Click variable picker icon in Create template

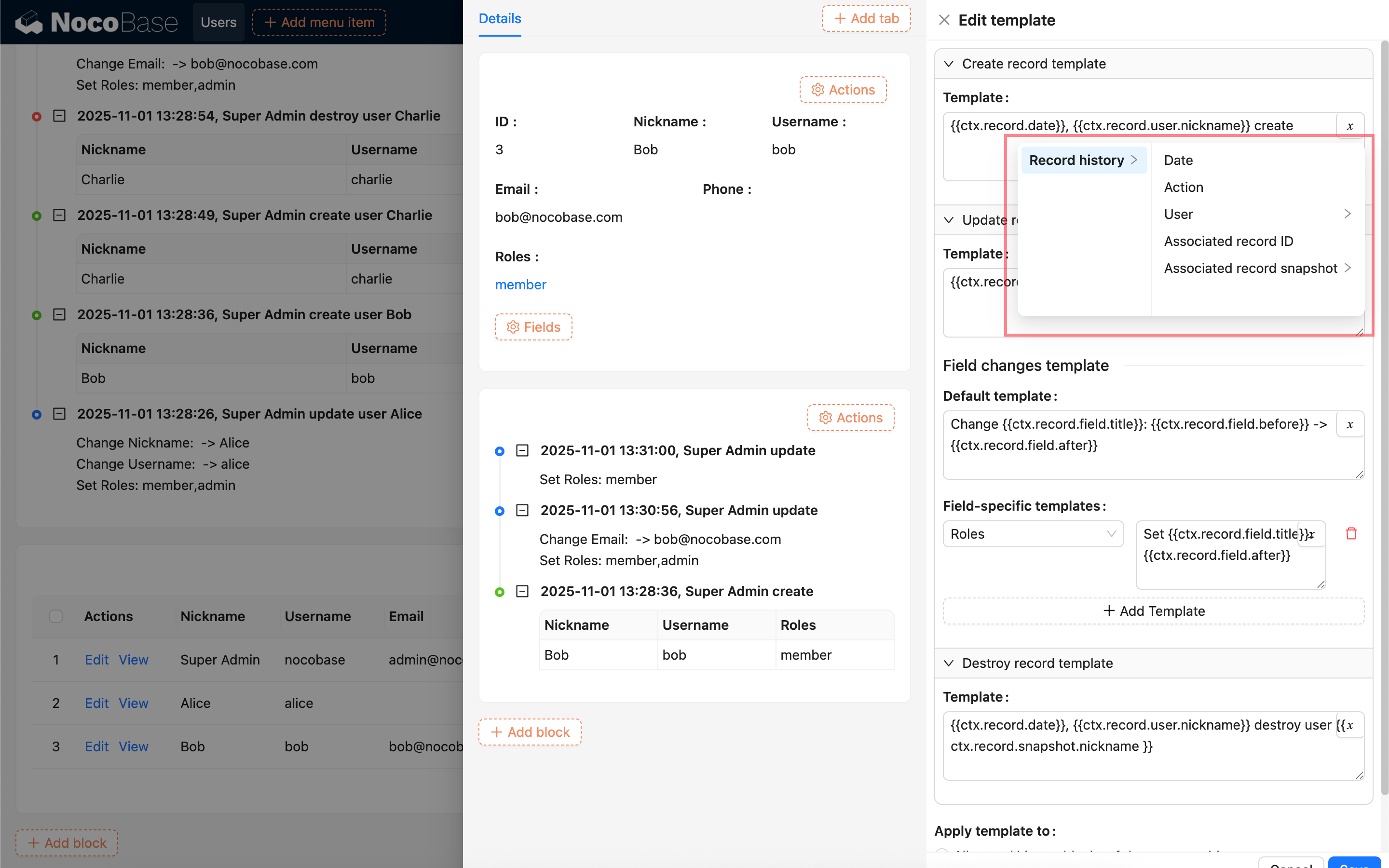1349,126
